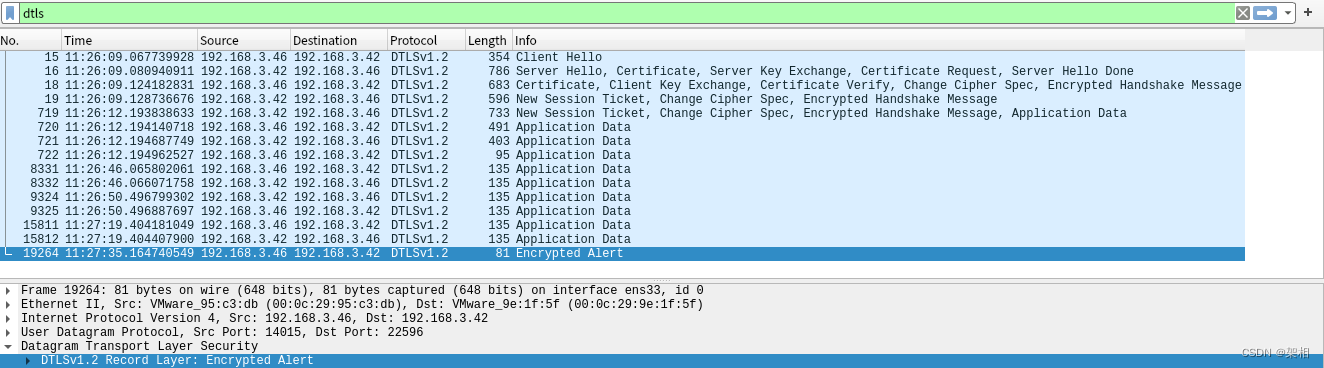Expand Internet Protocol Version 4 details

(x=9, y=319)
